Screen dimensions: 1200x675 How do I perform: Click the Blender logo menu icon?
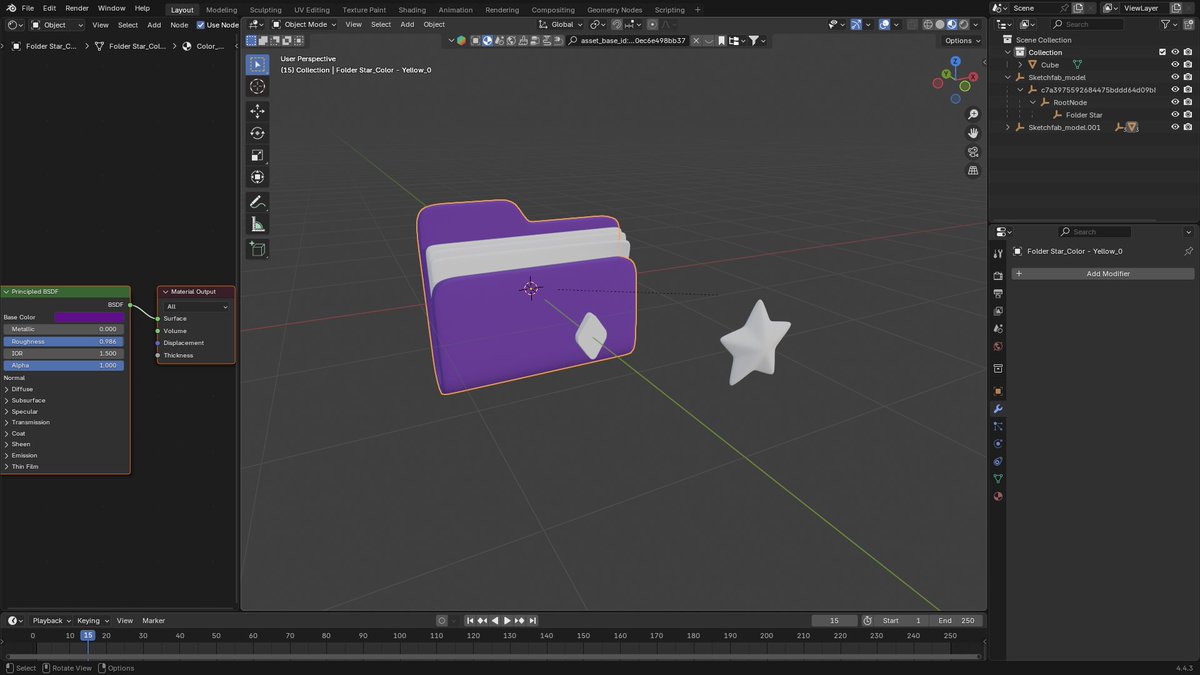tap(11, 8)
